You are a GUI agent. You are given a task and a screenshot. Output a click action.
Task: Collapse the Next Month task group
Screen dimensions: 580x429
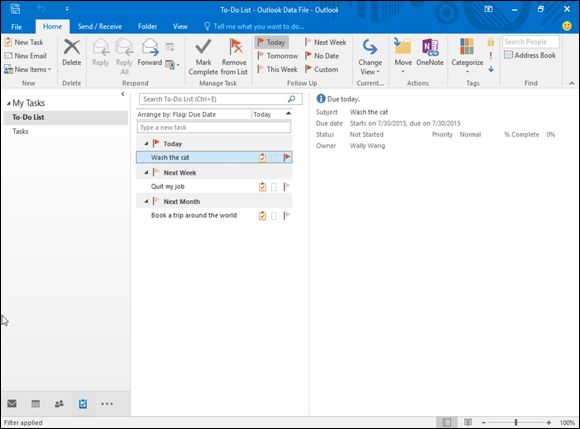[x=146, y=201]
